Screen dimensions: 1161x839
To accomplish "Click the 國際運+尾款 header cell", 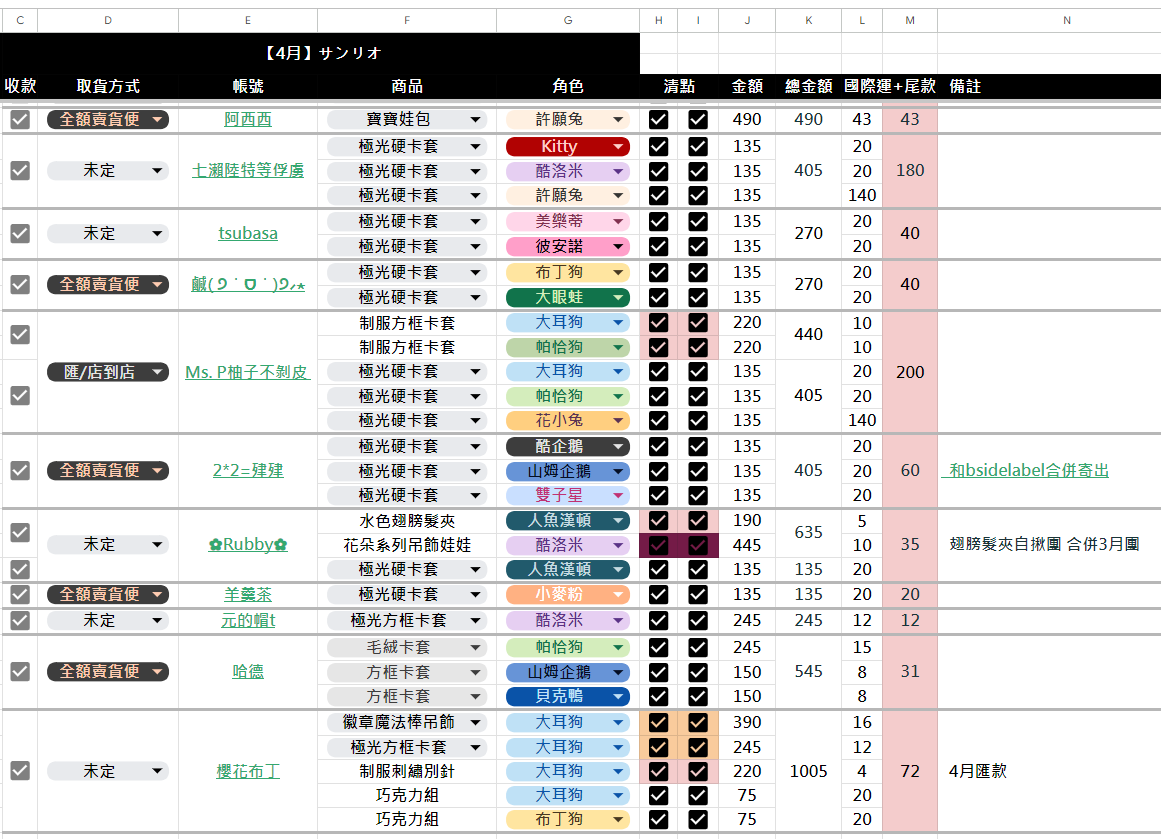I will pos(889,86).
